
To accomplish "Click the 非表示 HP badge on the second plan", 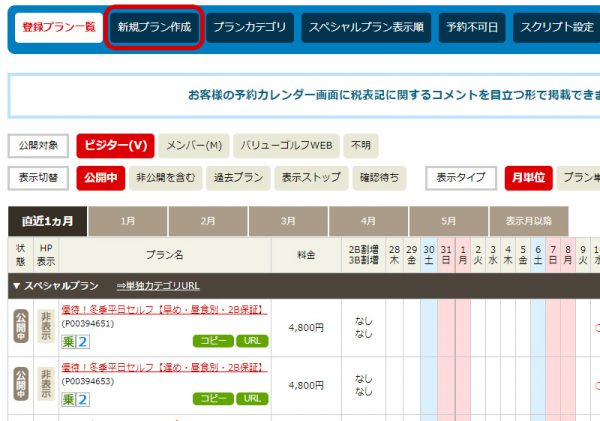I will [46, 384].
